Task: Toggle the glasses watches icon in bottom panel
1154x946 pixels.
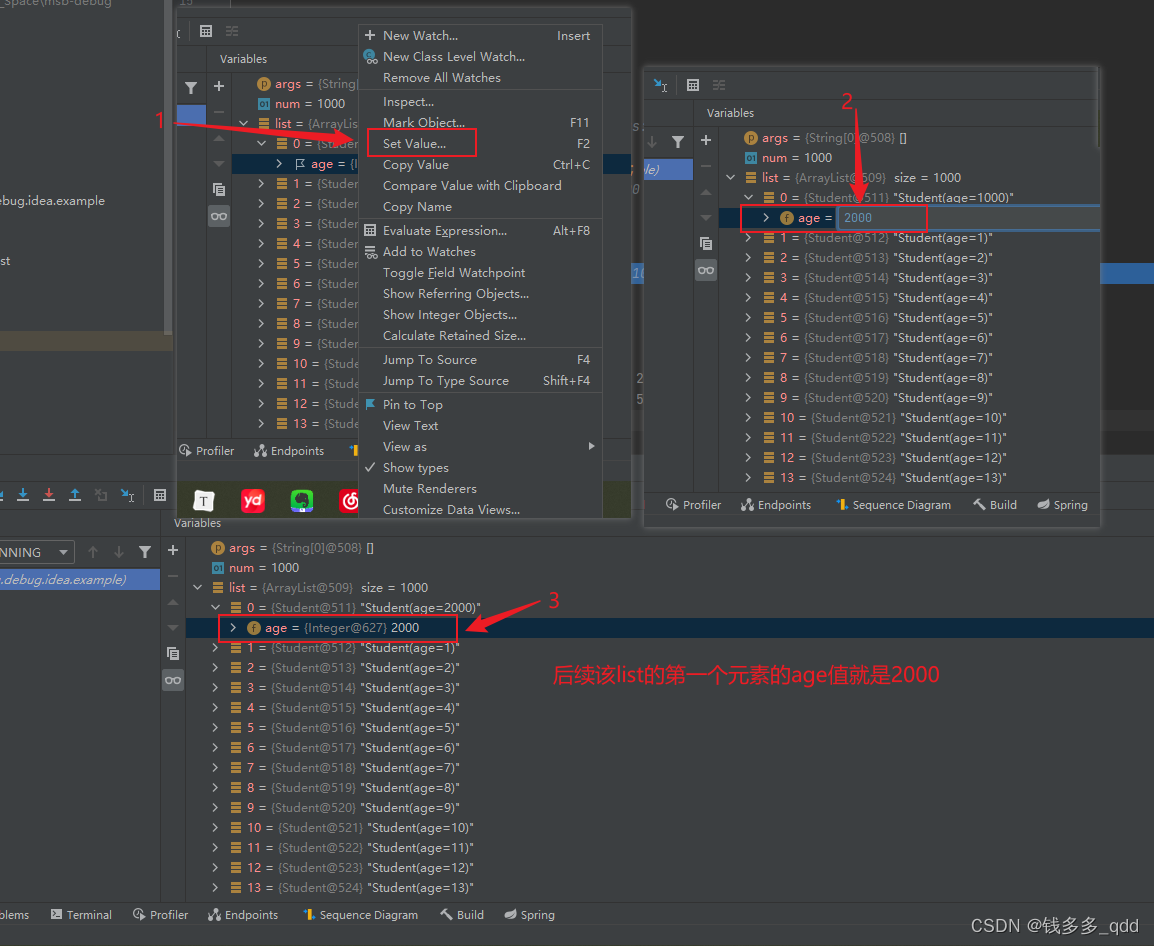Action: [x=173, y=680]
